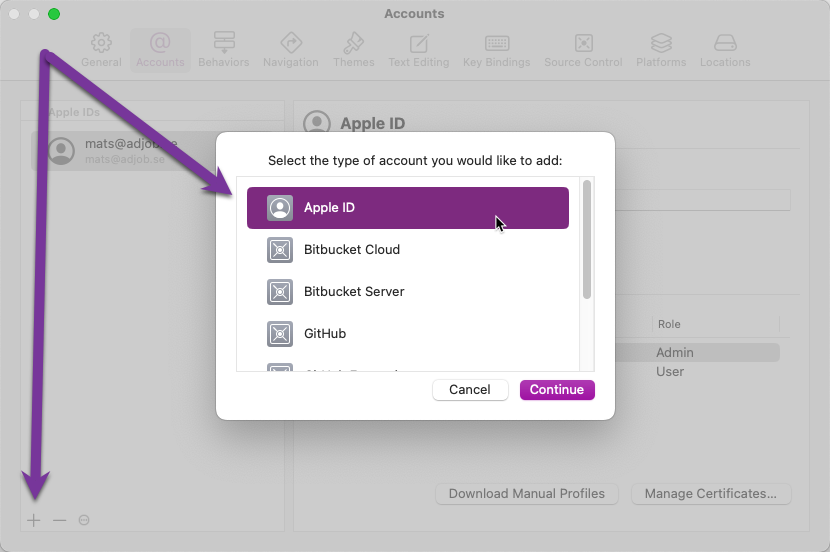Click the Bitbucket Server source control icon
Viewport: 830px width, 552px height.
coord(279,292)
